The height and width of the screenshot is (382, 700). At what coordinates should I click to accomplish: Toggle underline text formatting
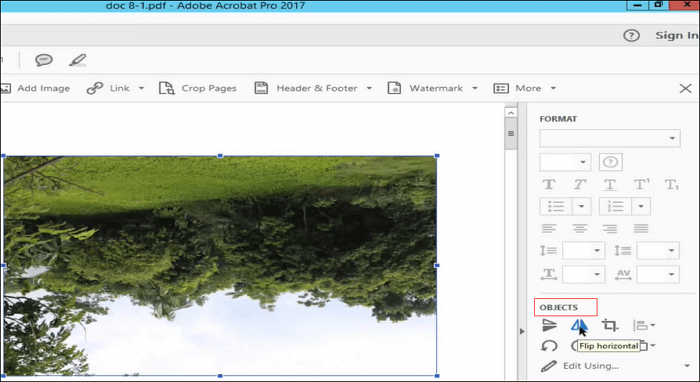[x=610, y=184]
